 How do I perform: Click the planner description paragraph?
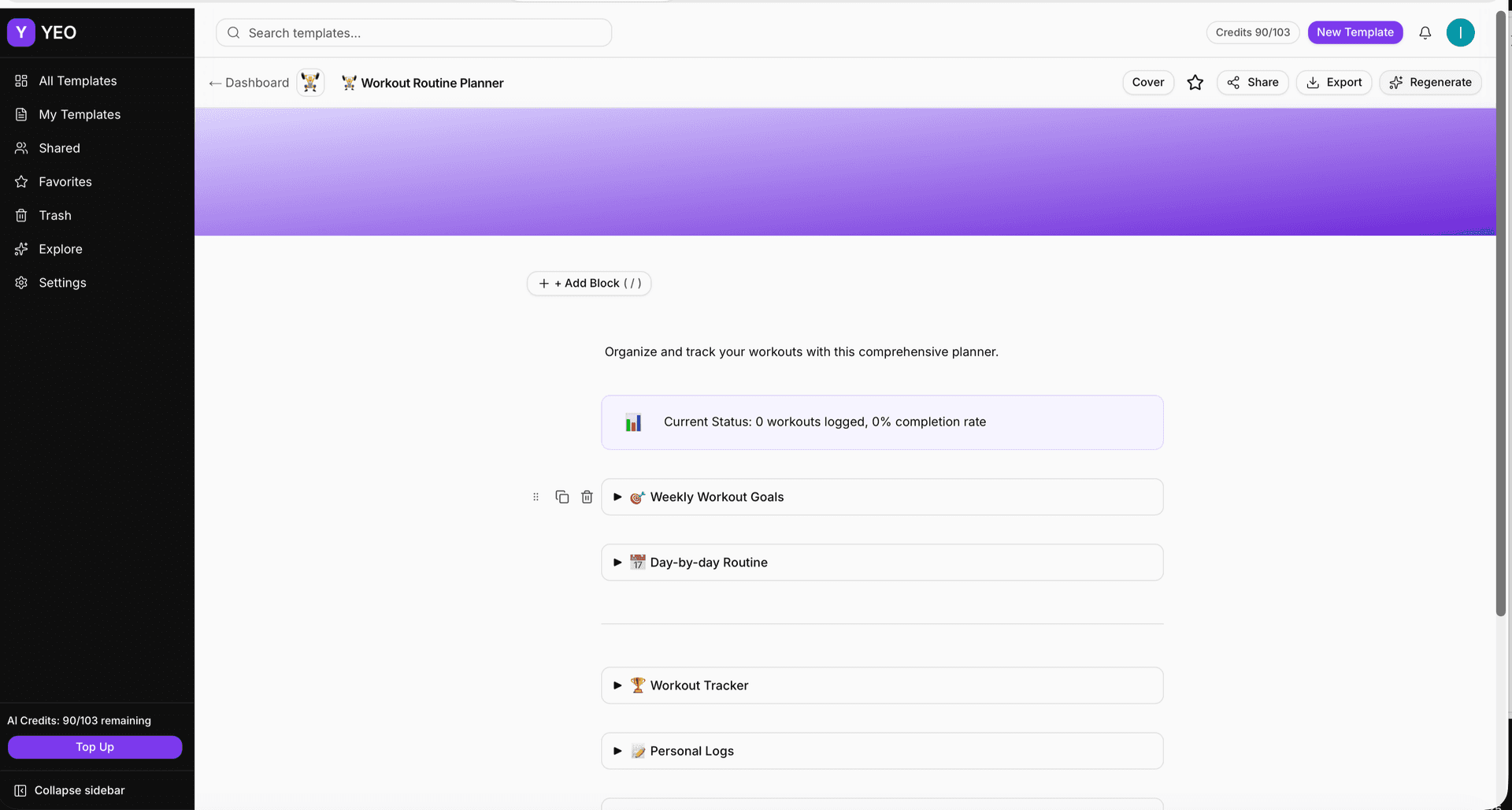[801, 351]
